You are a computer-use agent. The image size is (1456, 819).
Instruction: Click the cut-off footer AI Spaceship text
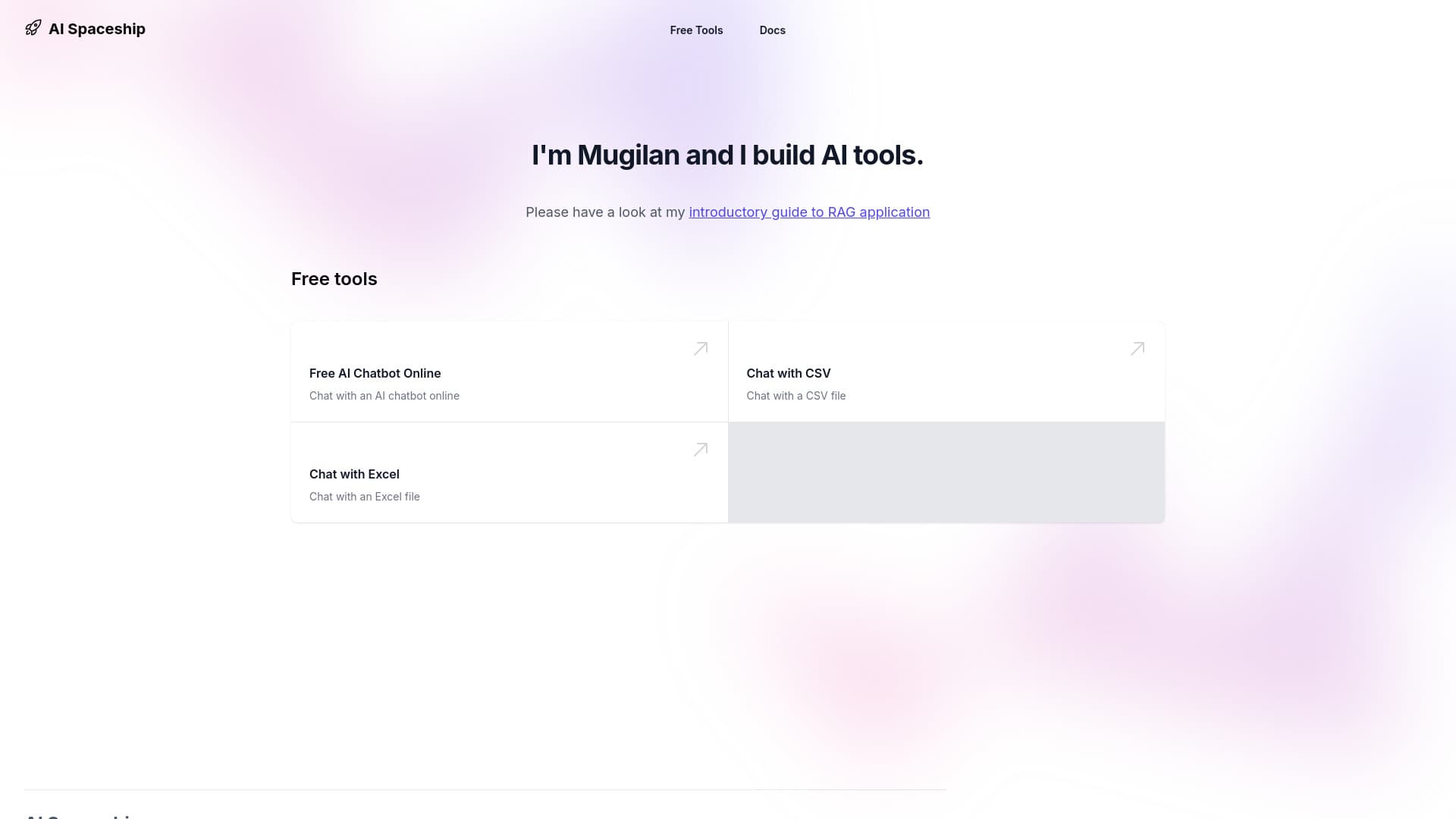(80, 815)
